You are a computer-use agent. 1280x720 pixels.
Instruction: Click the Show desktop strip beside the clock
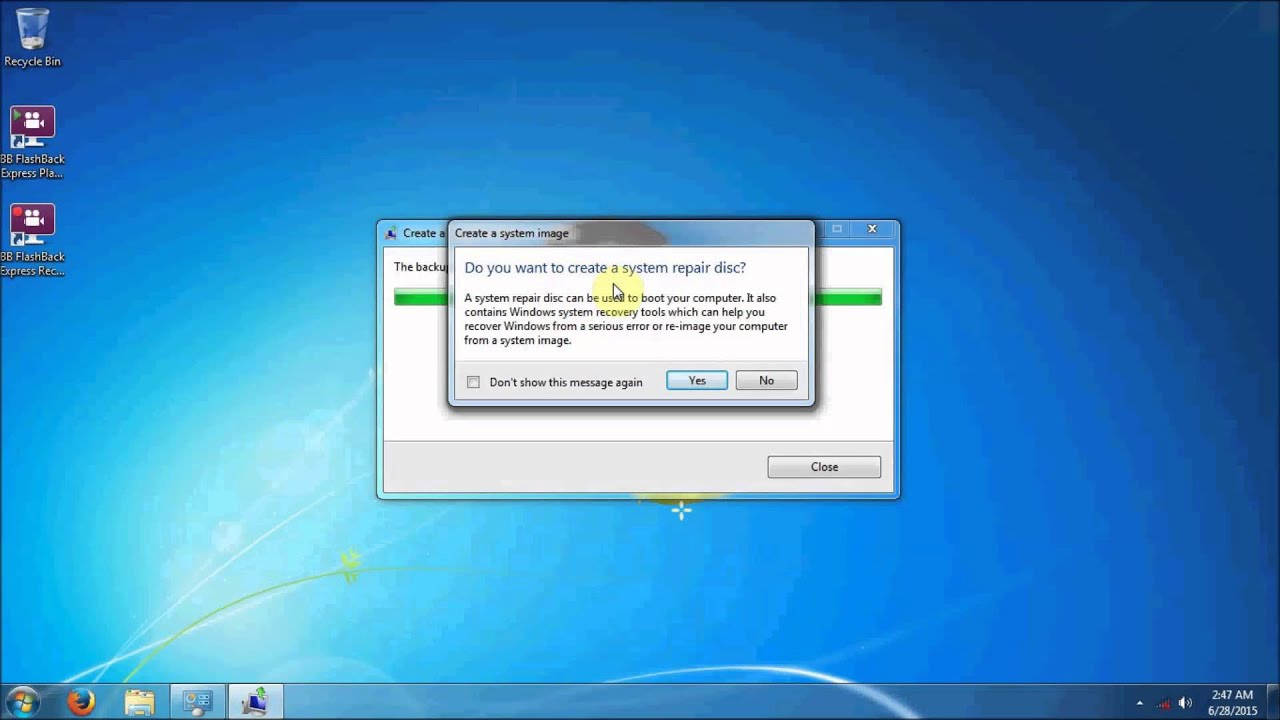point(1272,702)
